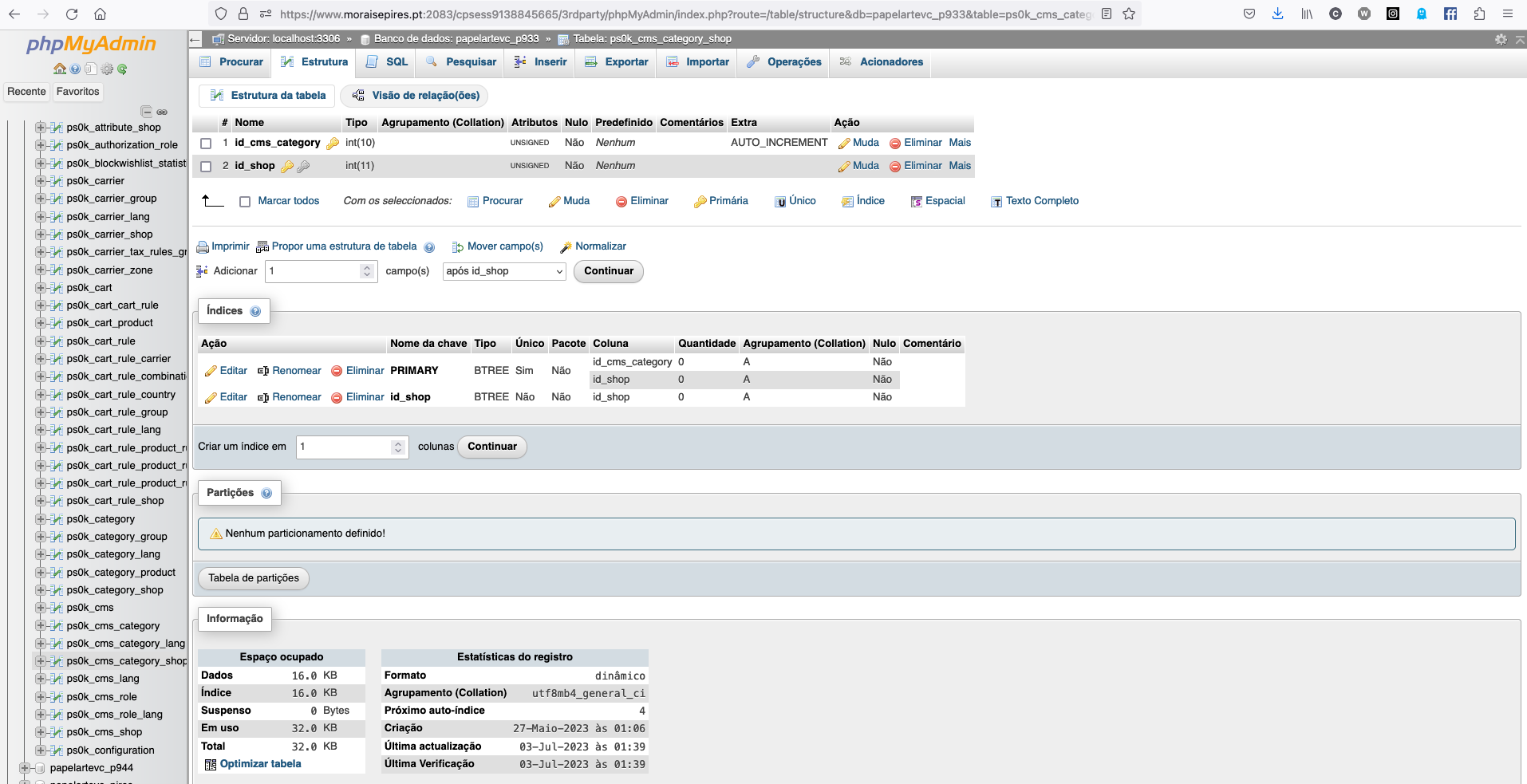Click the Tabela de partições button
The height and width of the screenshot is (784, 1527).
(254, 578)
